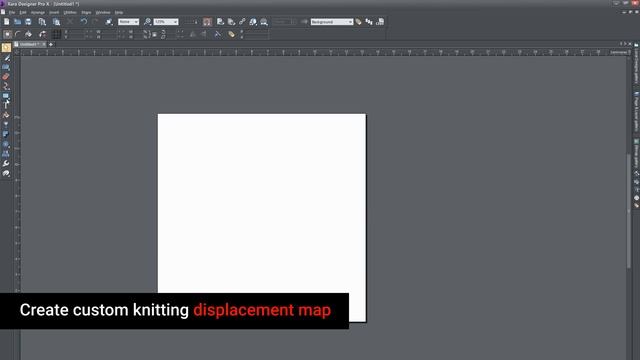Screen dimensions: 640x360
Task: Select the Shadow tool
Action: point(6,135)
